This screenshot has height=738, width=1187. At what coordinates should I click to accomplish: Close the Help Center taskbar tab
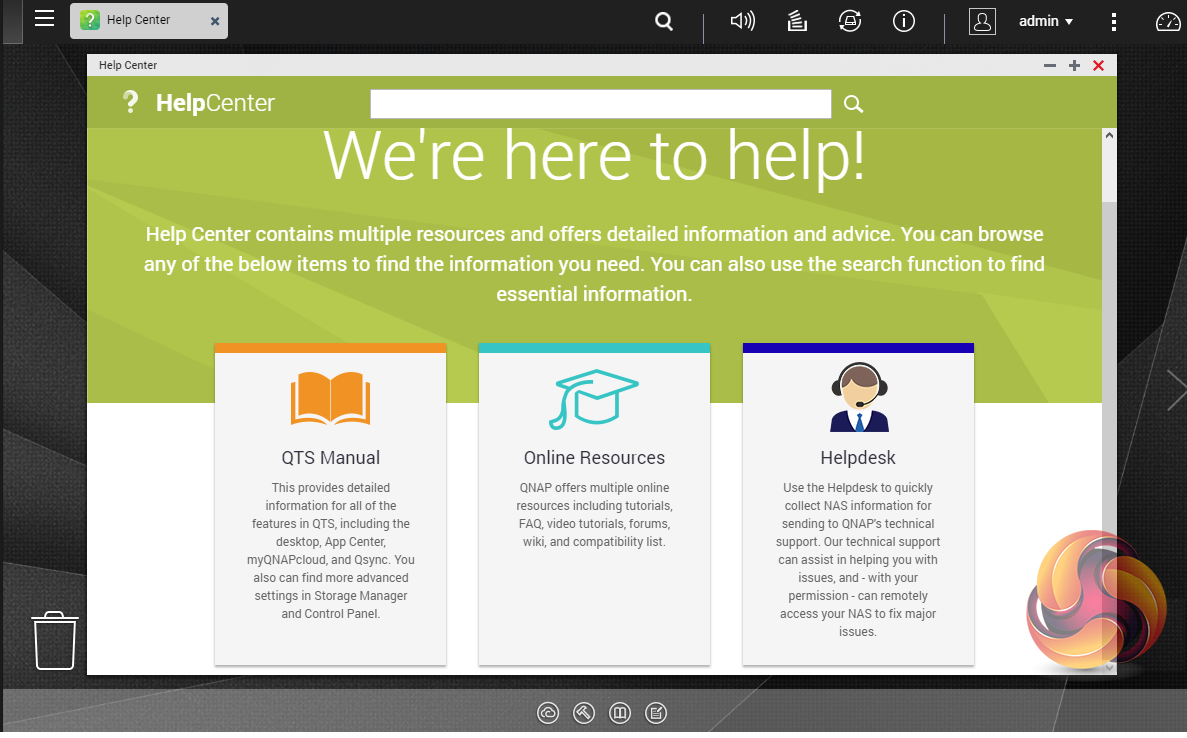215,21
